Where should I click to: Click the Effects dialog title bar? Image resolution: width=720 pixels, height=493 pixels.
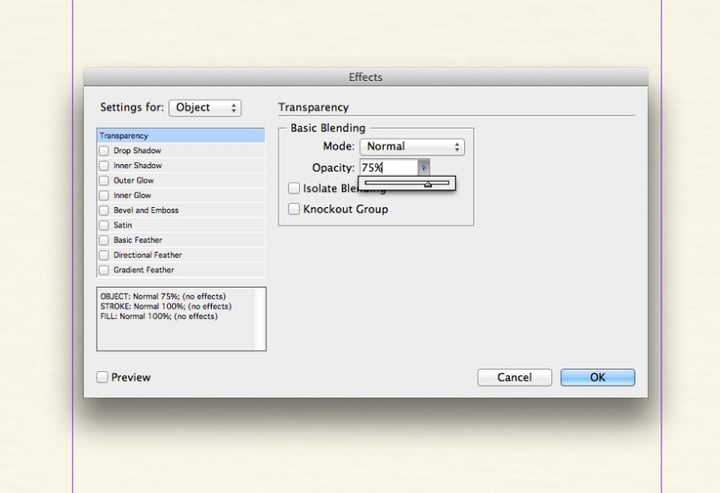366,77
